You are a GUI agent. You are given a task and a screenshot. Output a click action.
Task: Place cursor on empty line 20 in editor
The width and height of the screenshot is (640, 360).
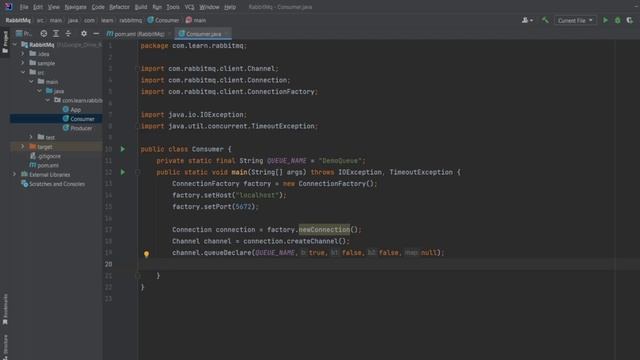[x=376, y=264]
